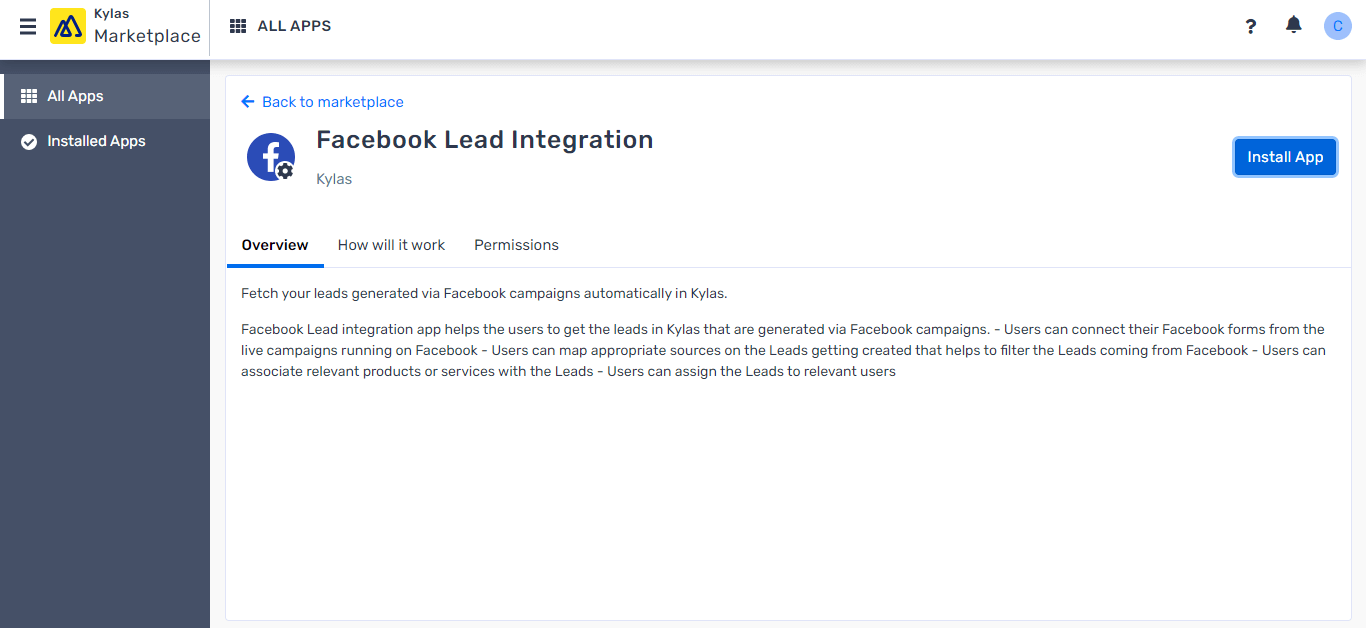Open the Permissions tab
The width and height of the screenshot is (1366, 628).
516,245
